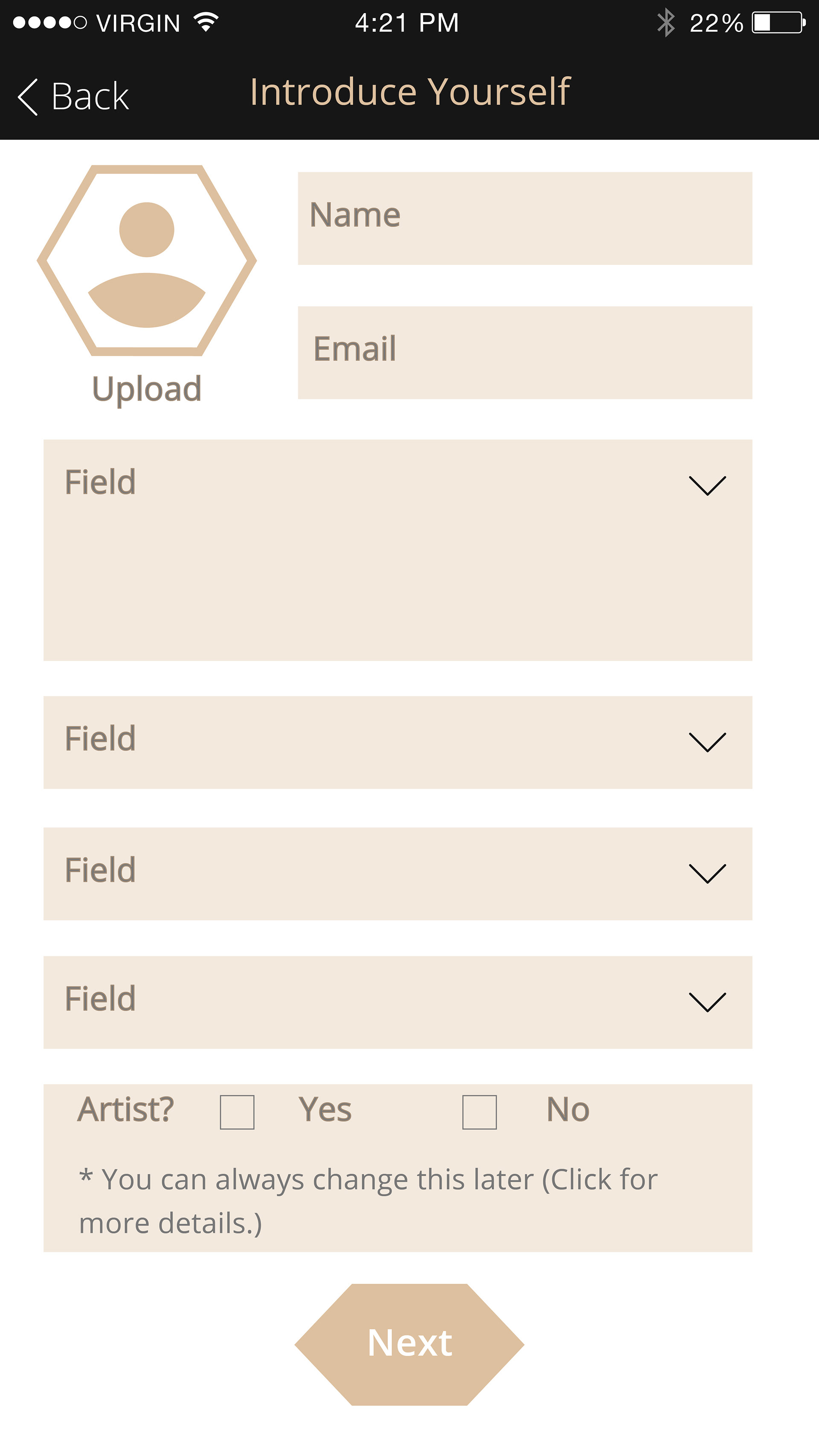Tap the back chevron arrow icon
The image size is (819, 1456).
28,97
